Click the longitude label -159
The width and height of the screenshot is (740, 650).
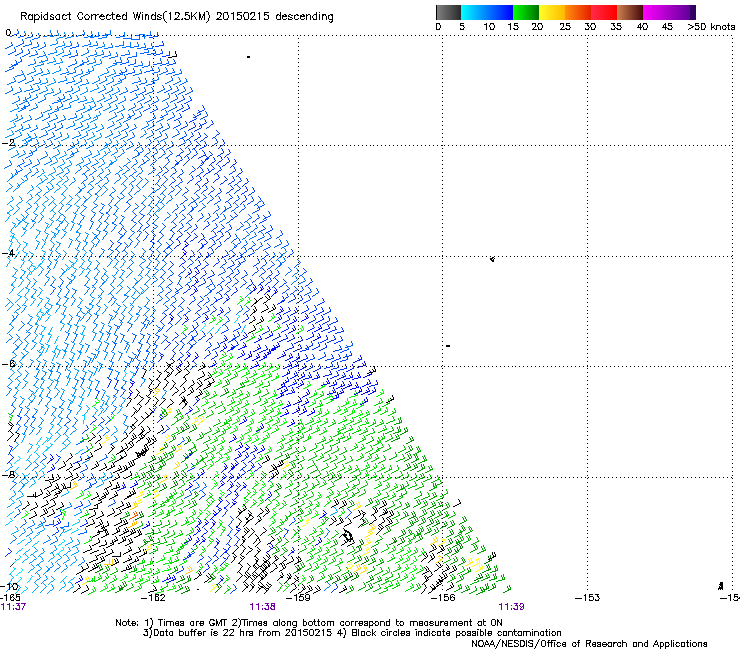[x=298, y=598]
